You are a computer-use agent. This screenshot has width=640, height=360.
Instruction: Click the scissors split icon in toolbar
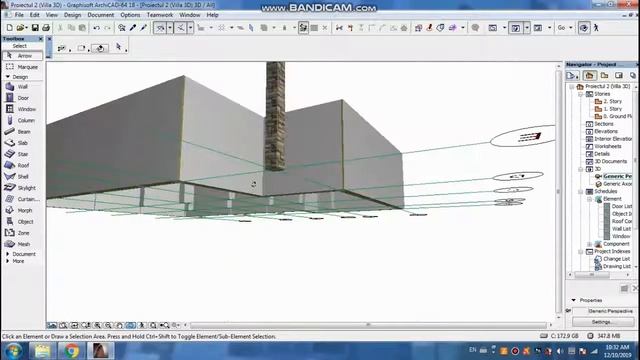pyautogui.click(x=339, y=28)
